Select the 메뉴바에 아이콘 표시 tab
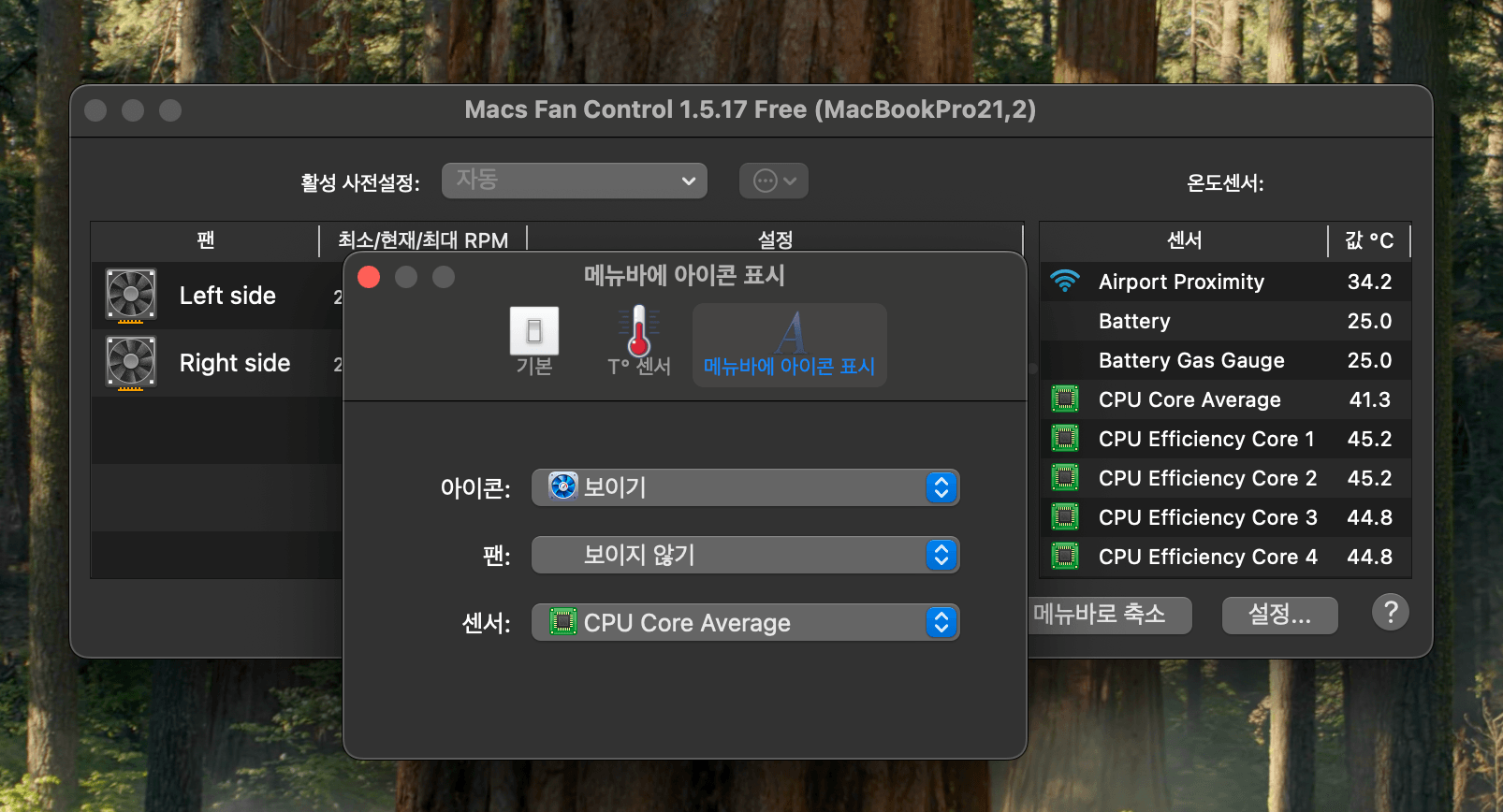The width and height of the screenshot is (1503, 812). [790, 344]
